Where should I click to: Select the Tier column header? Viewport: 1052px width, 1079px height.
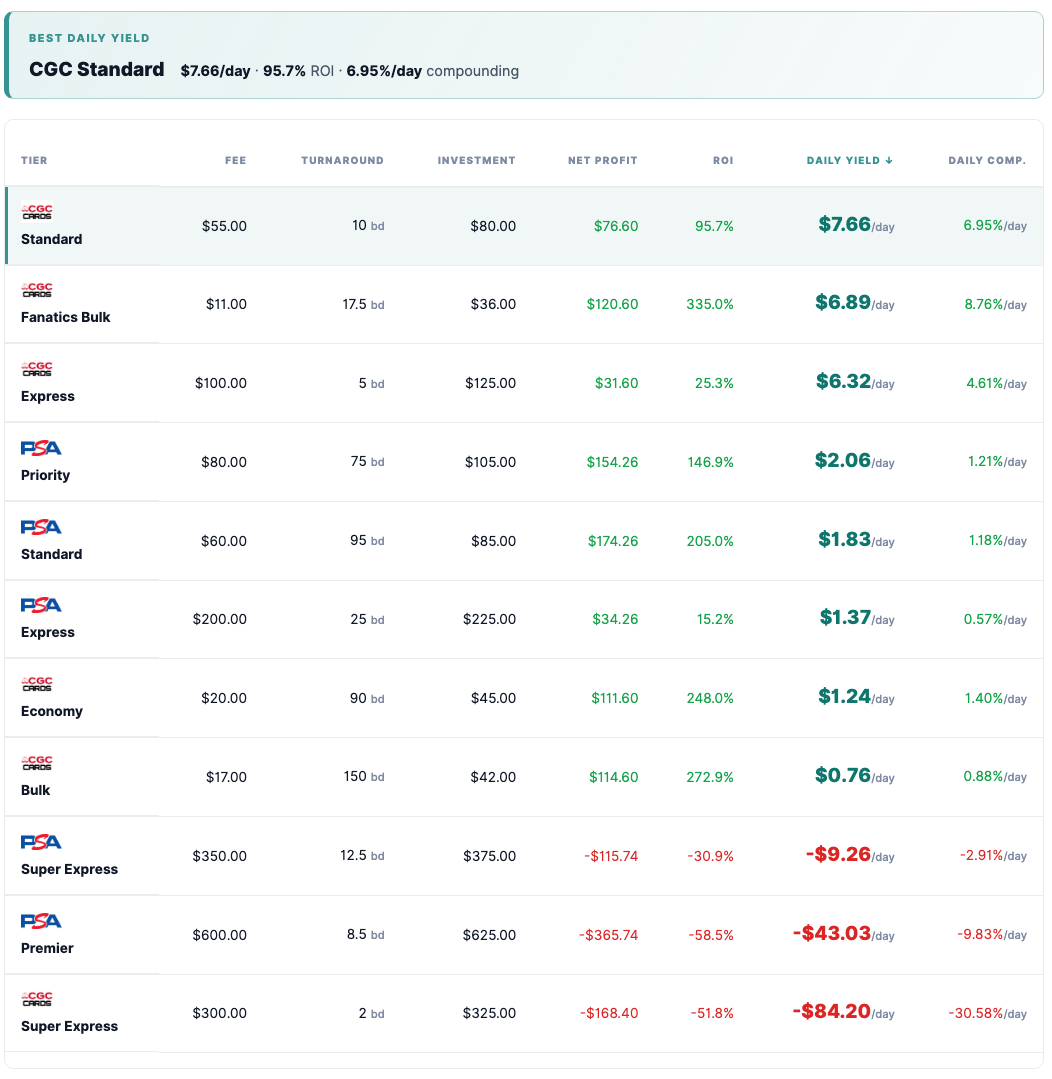tap(34, 160)
